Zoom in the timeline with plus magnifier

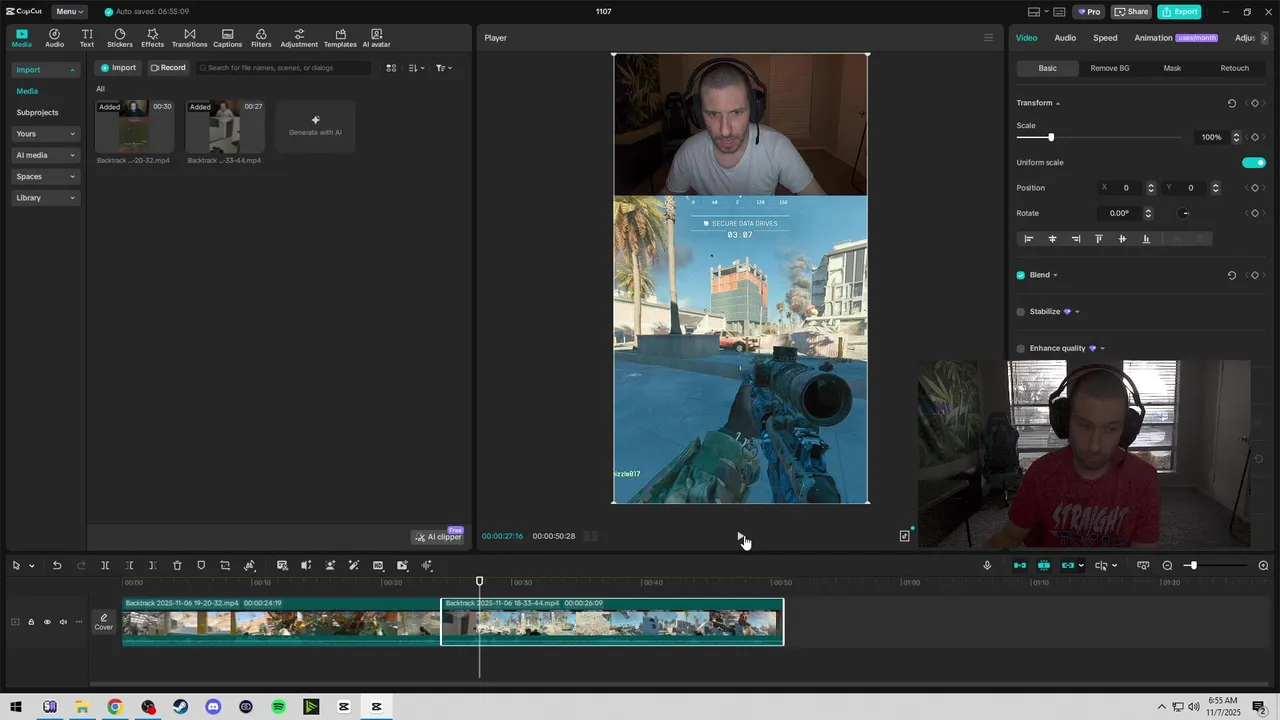pyautogui.click(x=1263, y=566)
